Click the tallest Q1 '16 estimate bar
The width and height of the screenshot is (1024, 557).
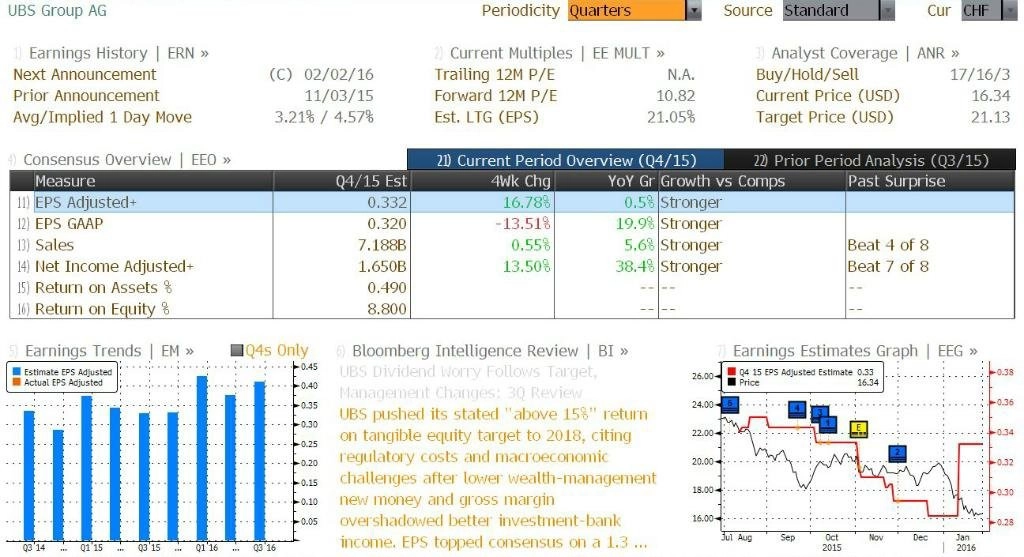click(x=202, y=458)
